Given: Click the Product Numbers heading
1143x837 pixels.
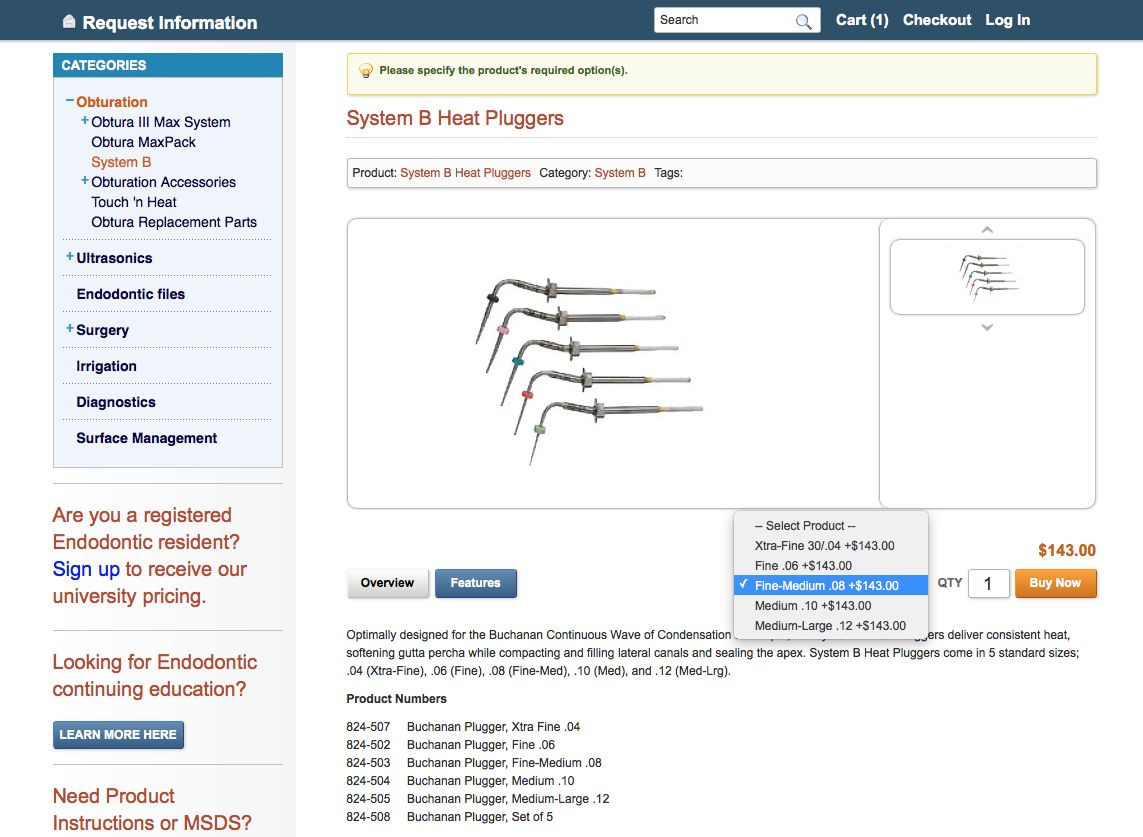Looking at the screenshot, I should tap(397, 698).
